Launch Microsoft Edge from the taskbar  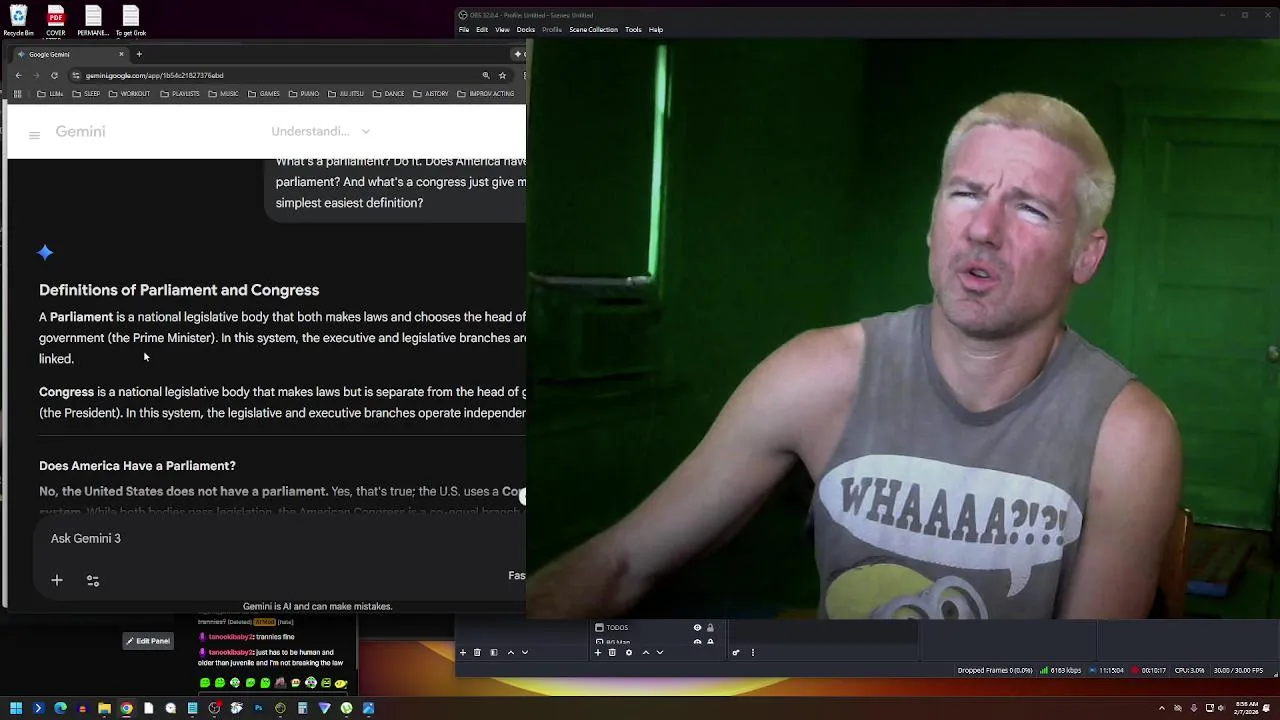(x=60, y=708)
